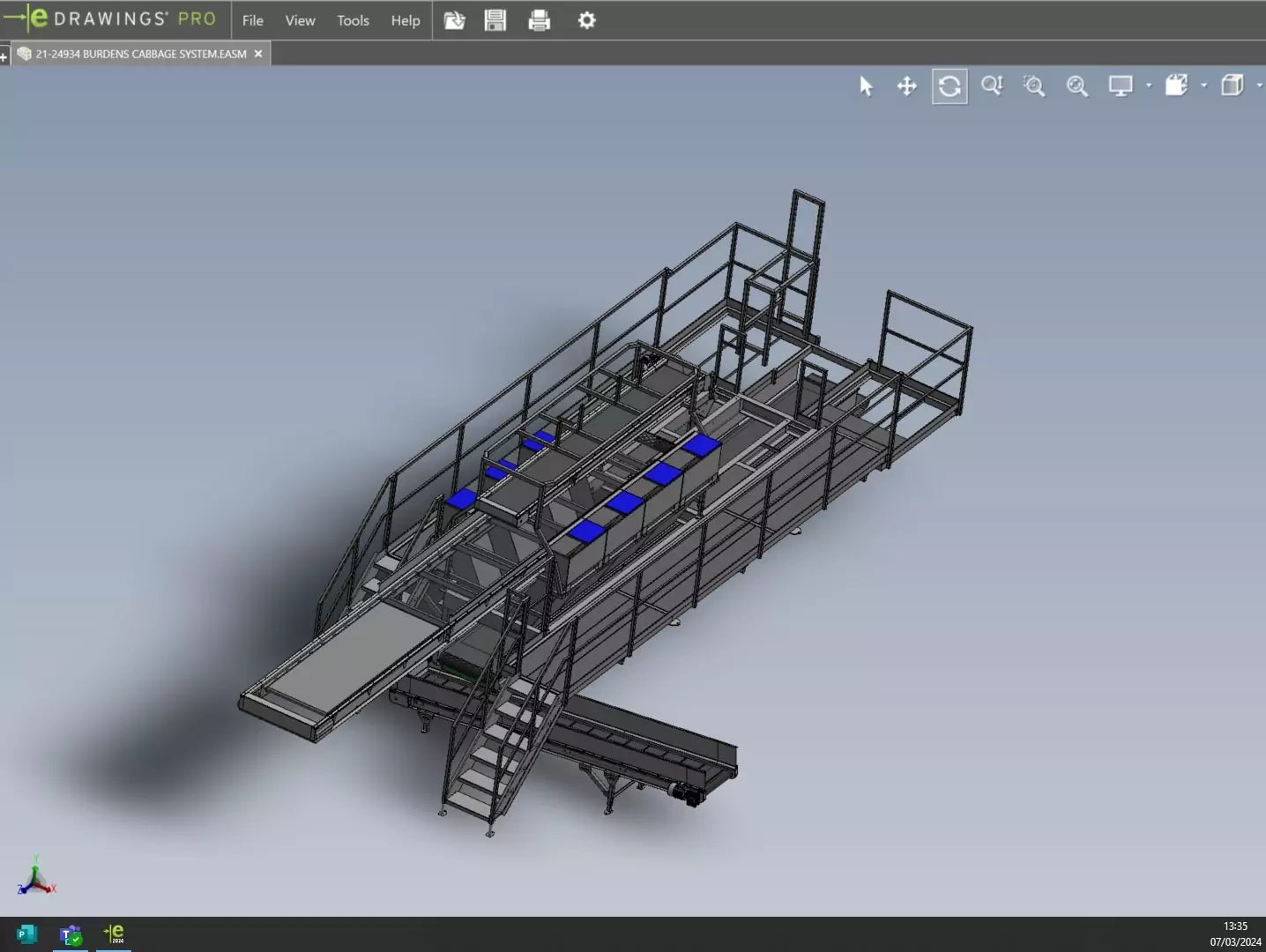Click the Zoom to Fit icon

(1076, 86)
